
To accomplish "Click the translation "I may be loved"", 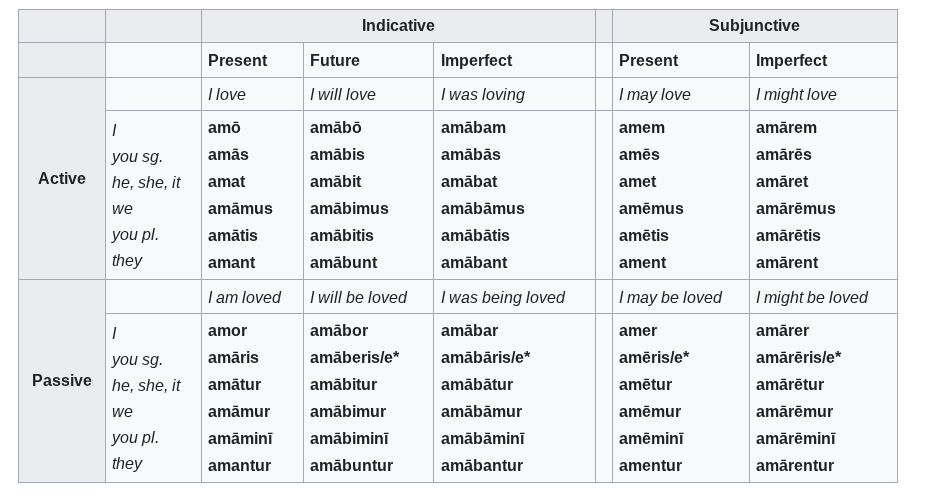I will point(670,298).
